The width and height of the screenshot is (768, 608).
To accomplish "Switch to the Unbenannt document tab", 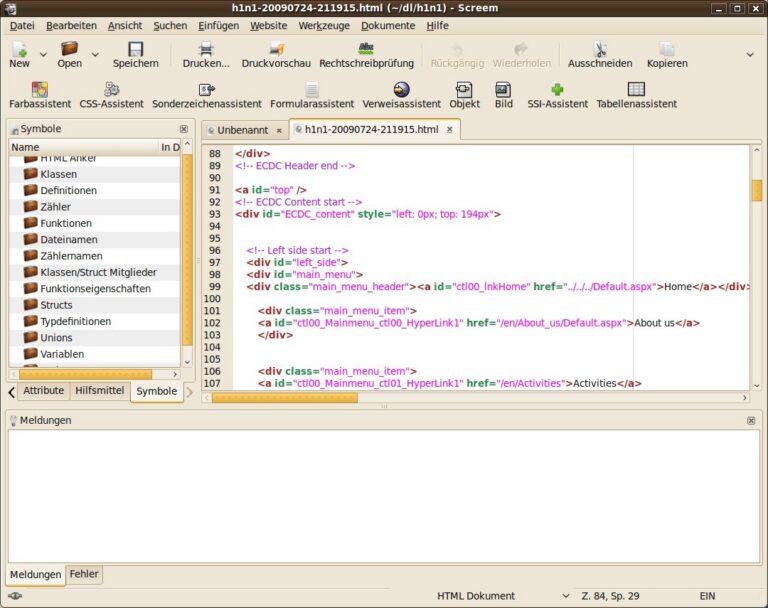I will coord(243,130).
